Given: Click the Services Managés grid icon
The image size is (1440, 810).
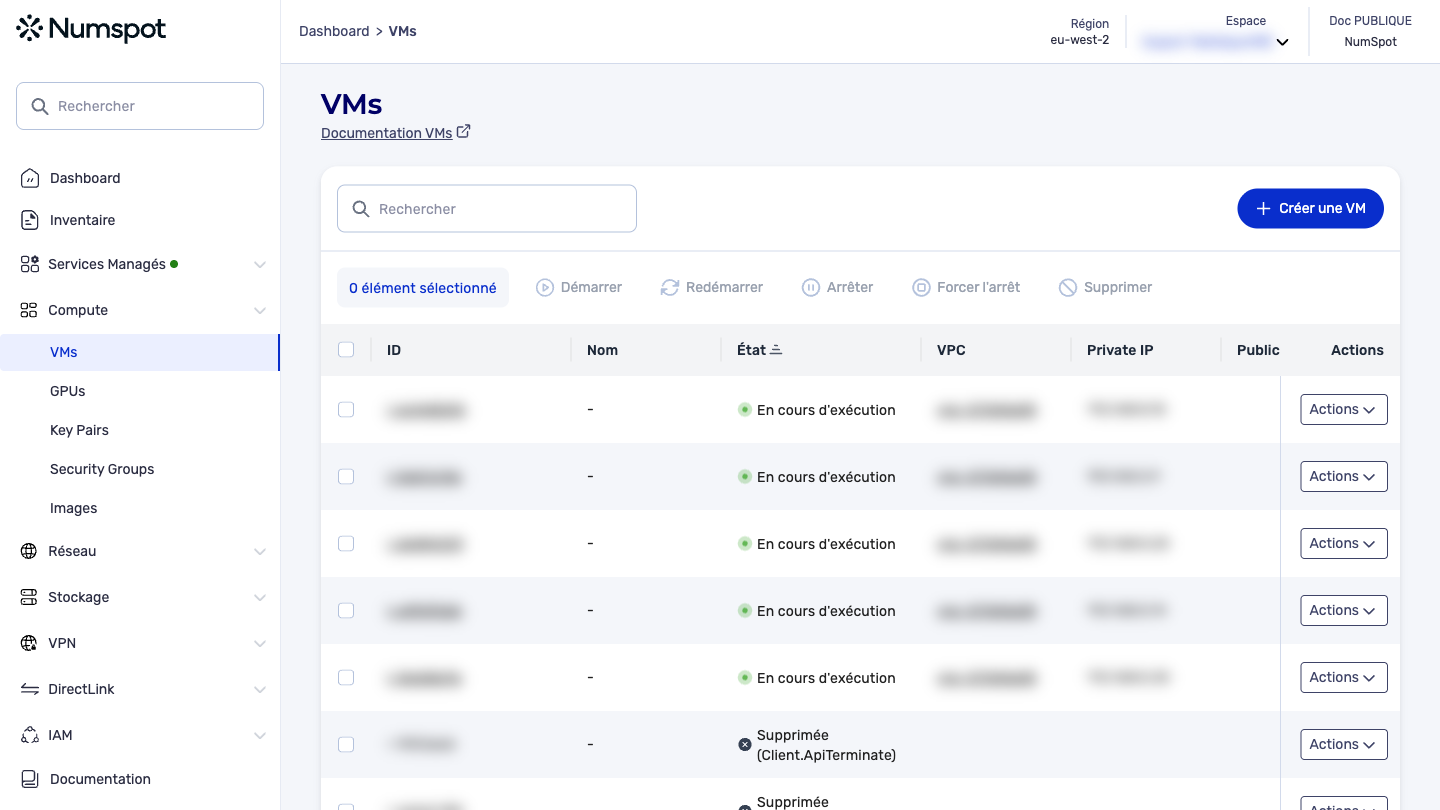Looking at the screenshot, I should pos(30,264).
